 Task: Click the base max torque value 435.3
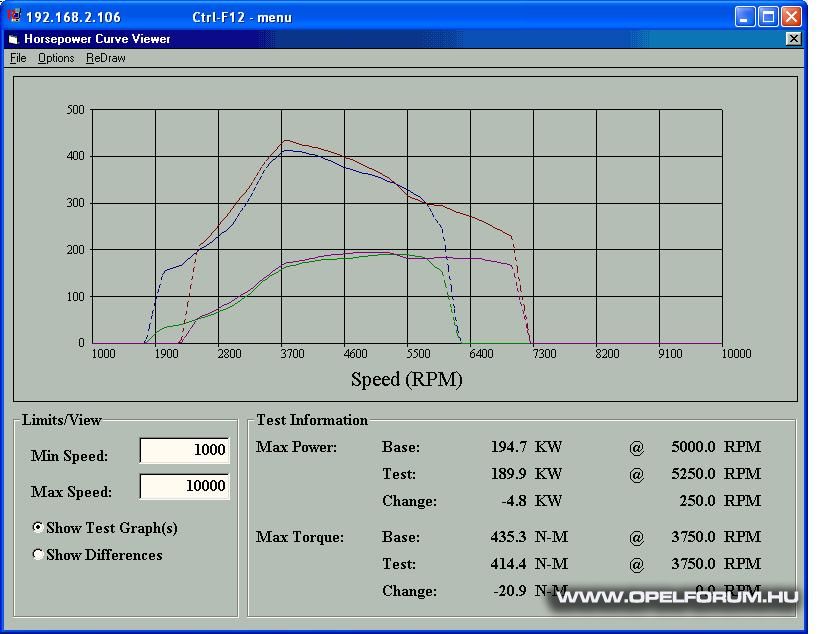(x=508, y=537)
